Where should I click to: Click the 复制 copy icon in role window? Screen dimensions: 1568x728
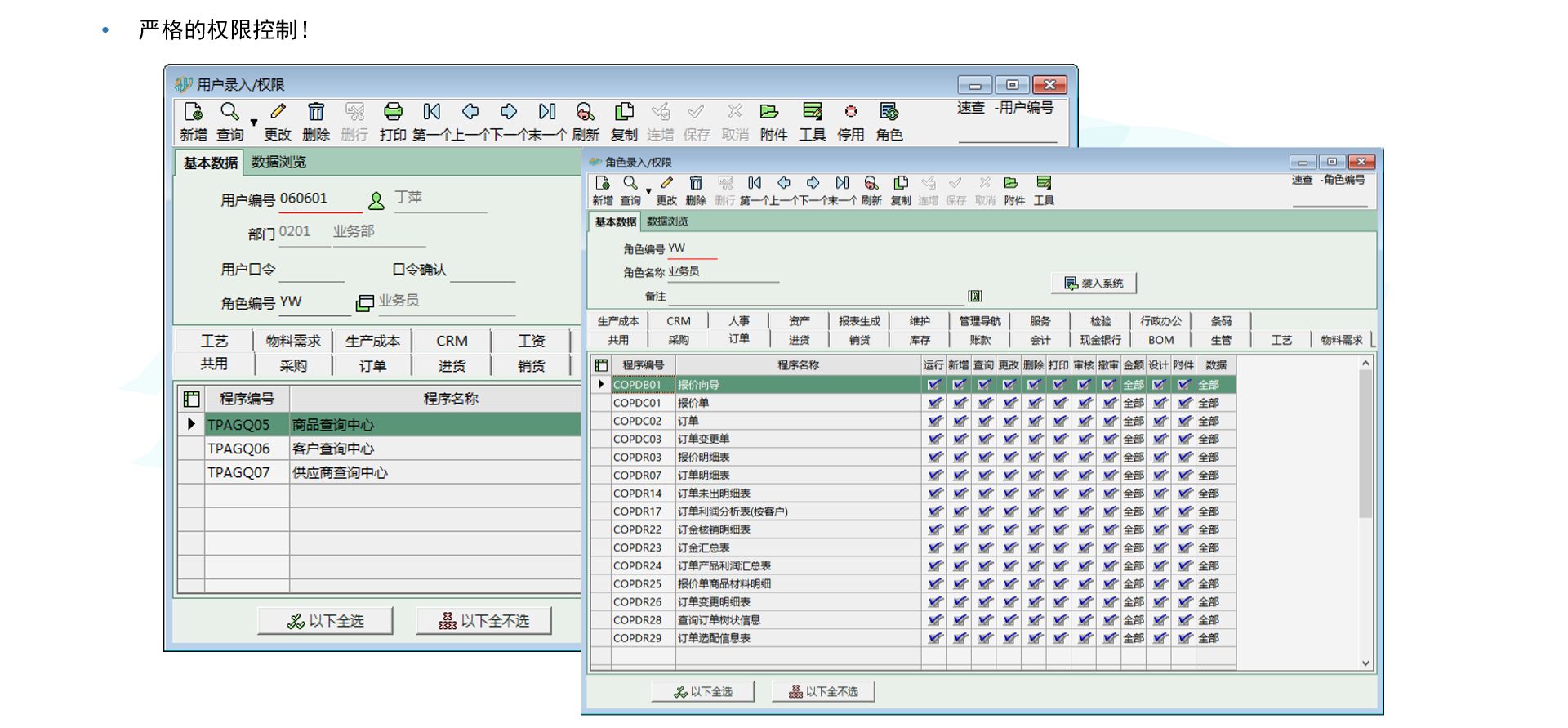[x=901, y=184]
